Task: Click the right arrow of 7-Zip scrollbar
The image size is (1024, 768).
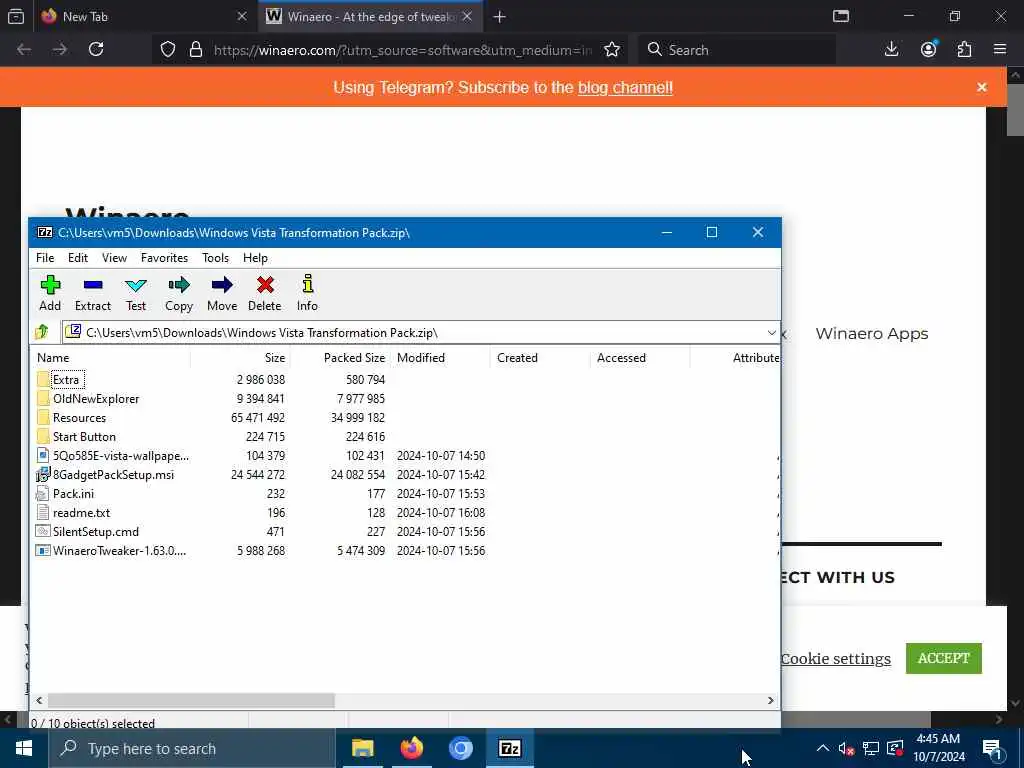Action: (771, 700)
